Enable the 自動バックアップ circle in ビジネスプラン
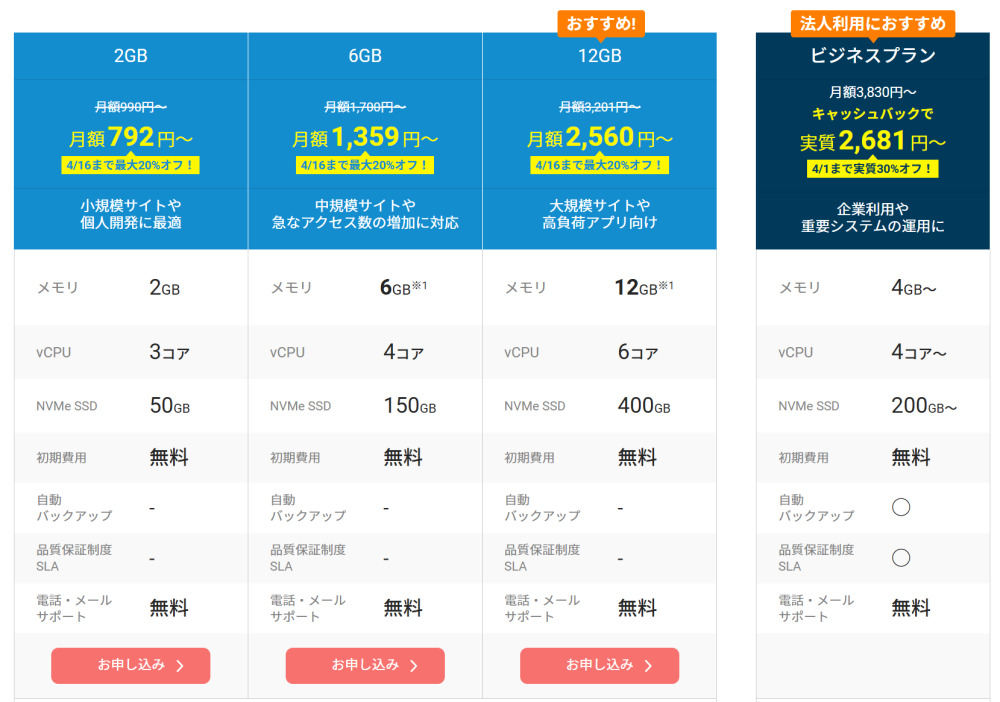Image resolution: width=1000 pixels, height=702 pixels. [x=901, y=506]
